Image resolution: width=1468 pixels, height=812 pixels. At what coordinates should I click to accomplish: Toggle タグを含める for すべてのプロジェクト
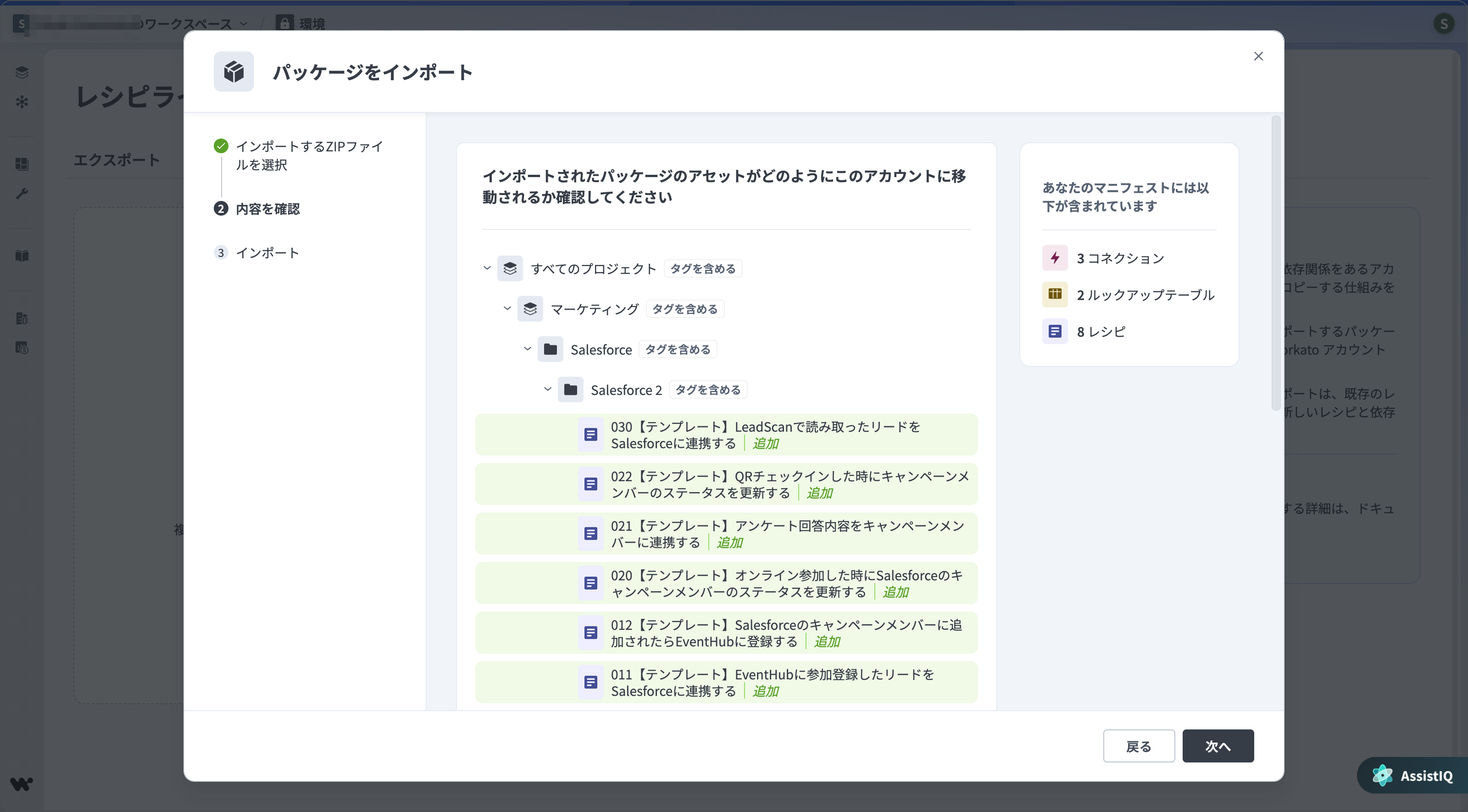[x=703, y=268]
